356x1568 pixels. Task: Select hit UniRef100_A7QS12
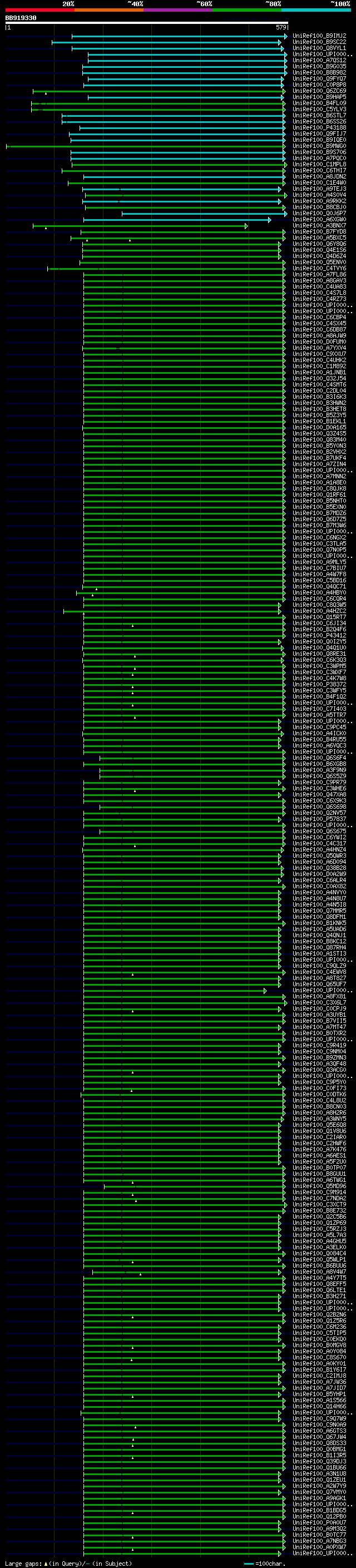pos(319,60)
